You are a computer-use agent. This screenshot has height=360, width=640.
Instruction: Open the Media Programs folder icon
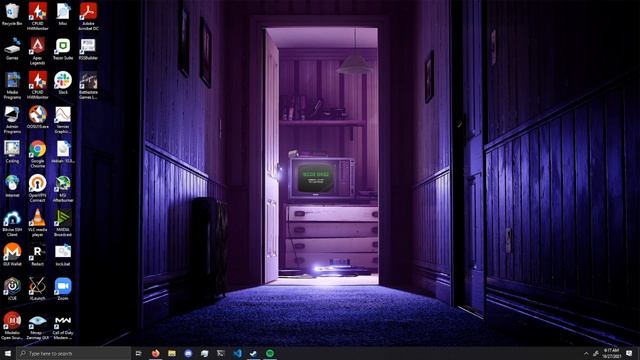click(x=12, y=85)
